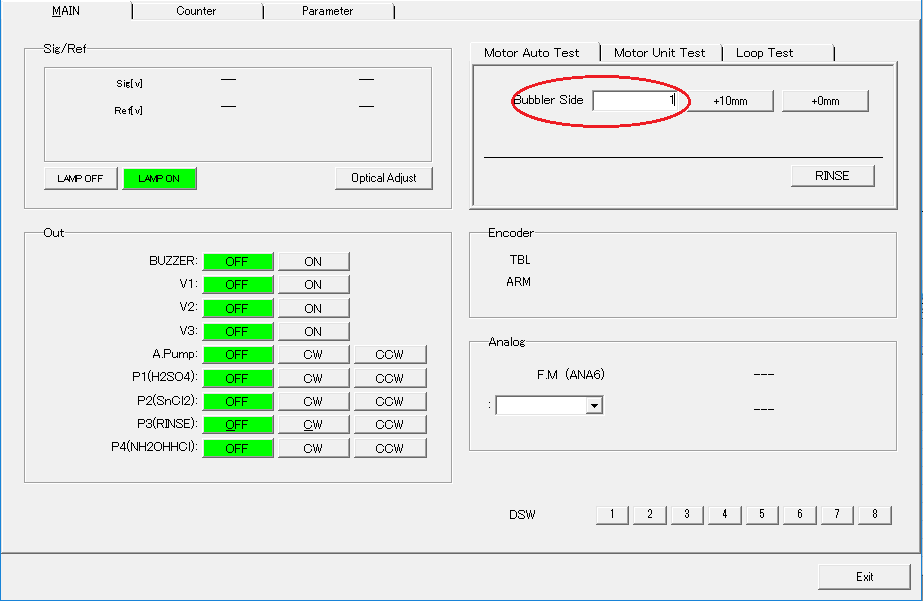This screenshot has width=923, height=601.
Task: Set V3 to OFF
Action: coord(237,331)
